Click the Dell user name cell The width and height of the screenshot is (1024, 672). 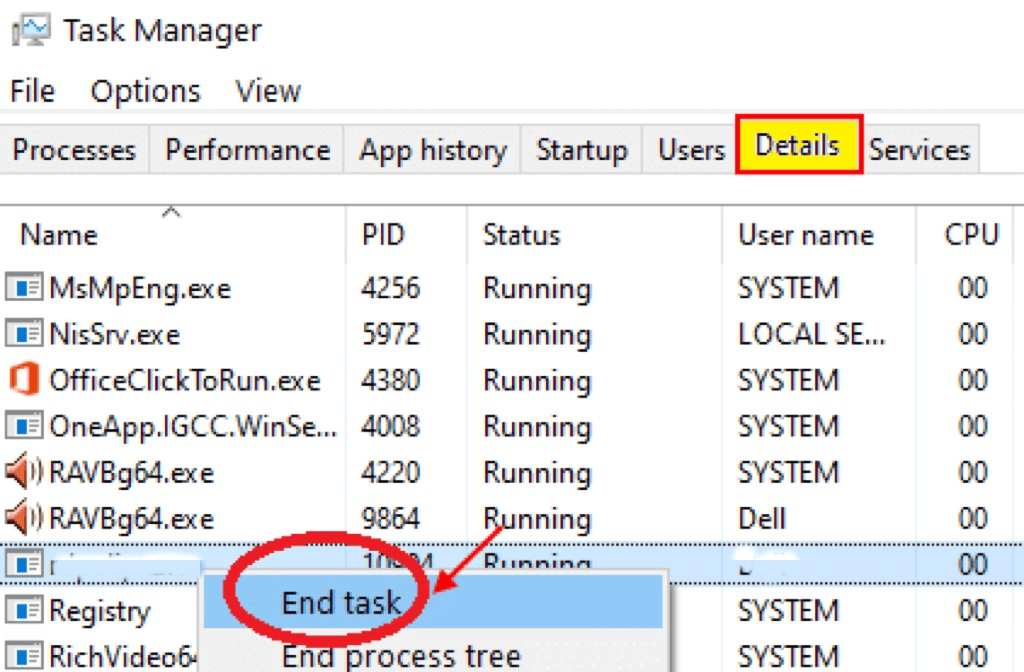(761, 519)
